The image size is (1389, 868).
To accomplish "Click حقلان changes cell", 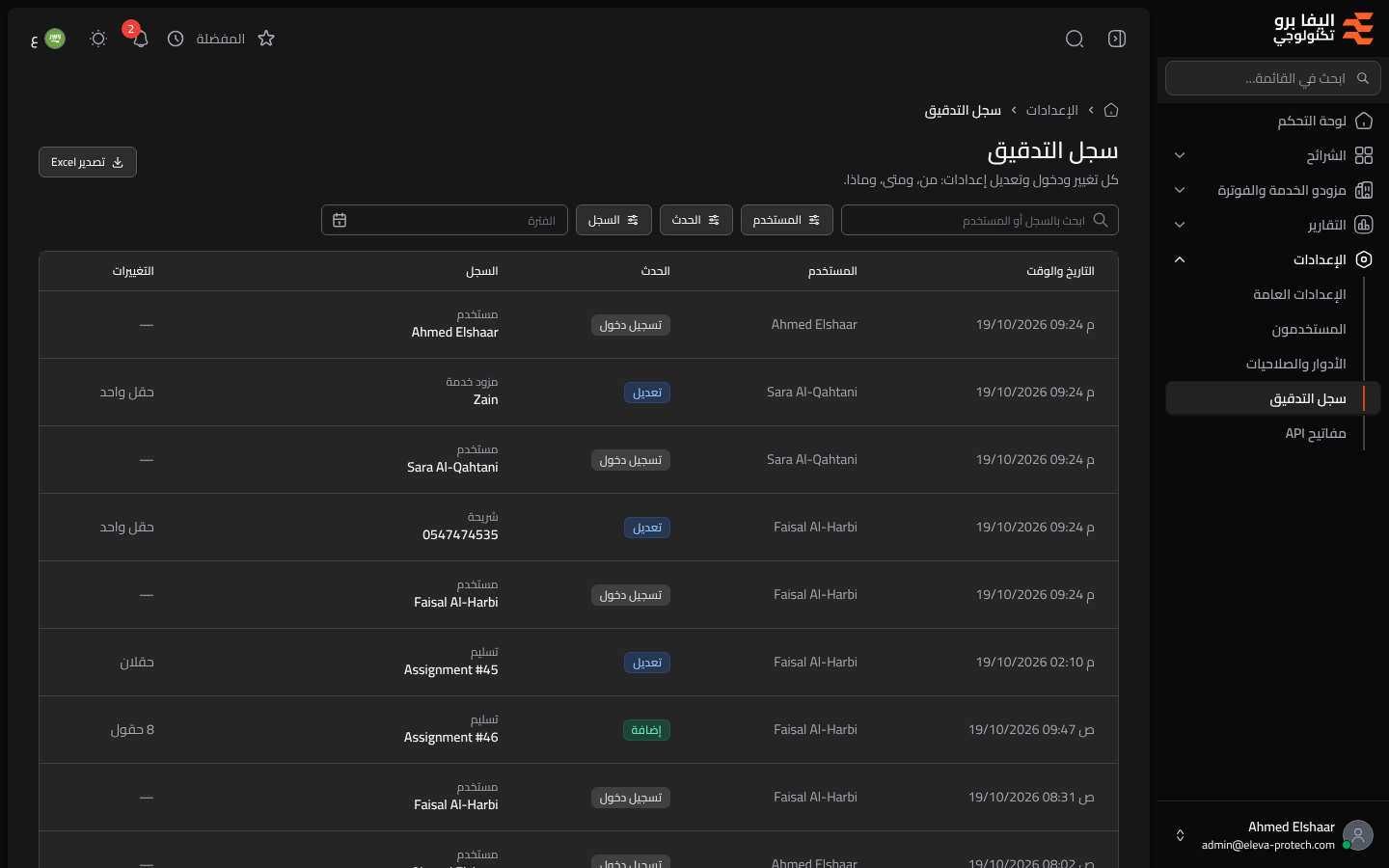I will [137, 663].
